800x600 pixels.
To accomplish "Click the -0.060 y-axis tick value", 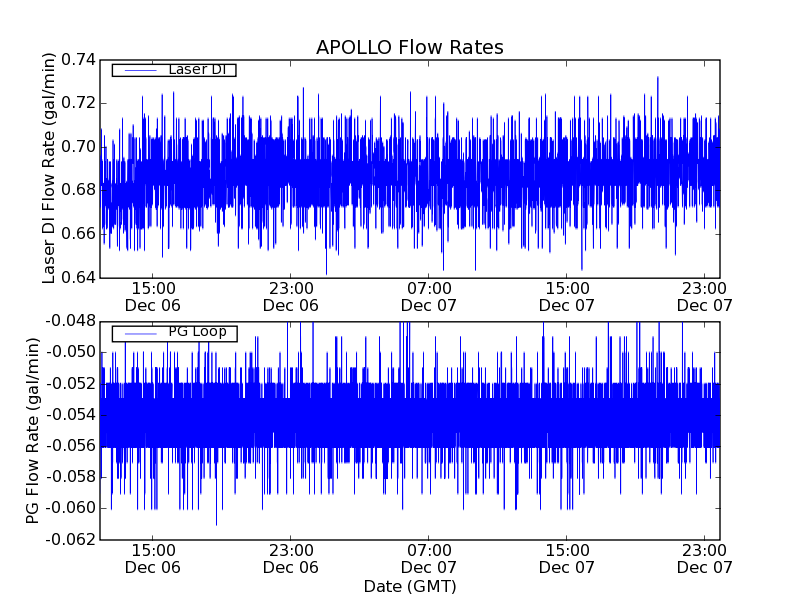I will point(71,508).
